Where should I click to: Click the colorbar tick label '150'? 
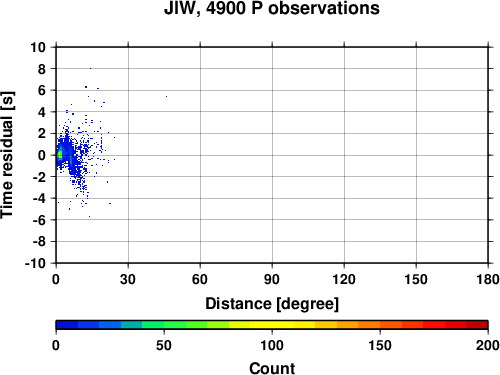[x=380, y=345]
